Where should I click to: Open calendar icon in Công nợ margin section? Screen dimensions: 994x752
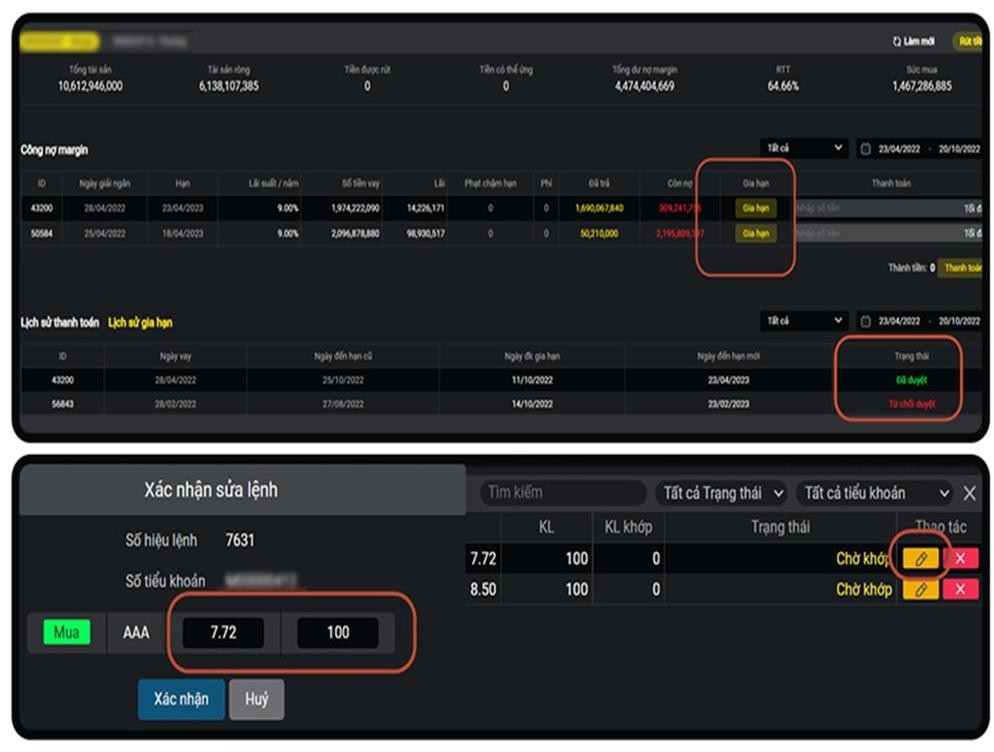click(x=866, y=149)
